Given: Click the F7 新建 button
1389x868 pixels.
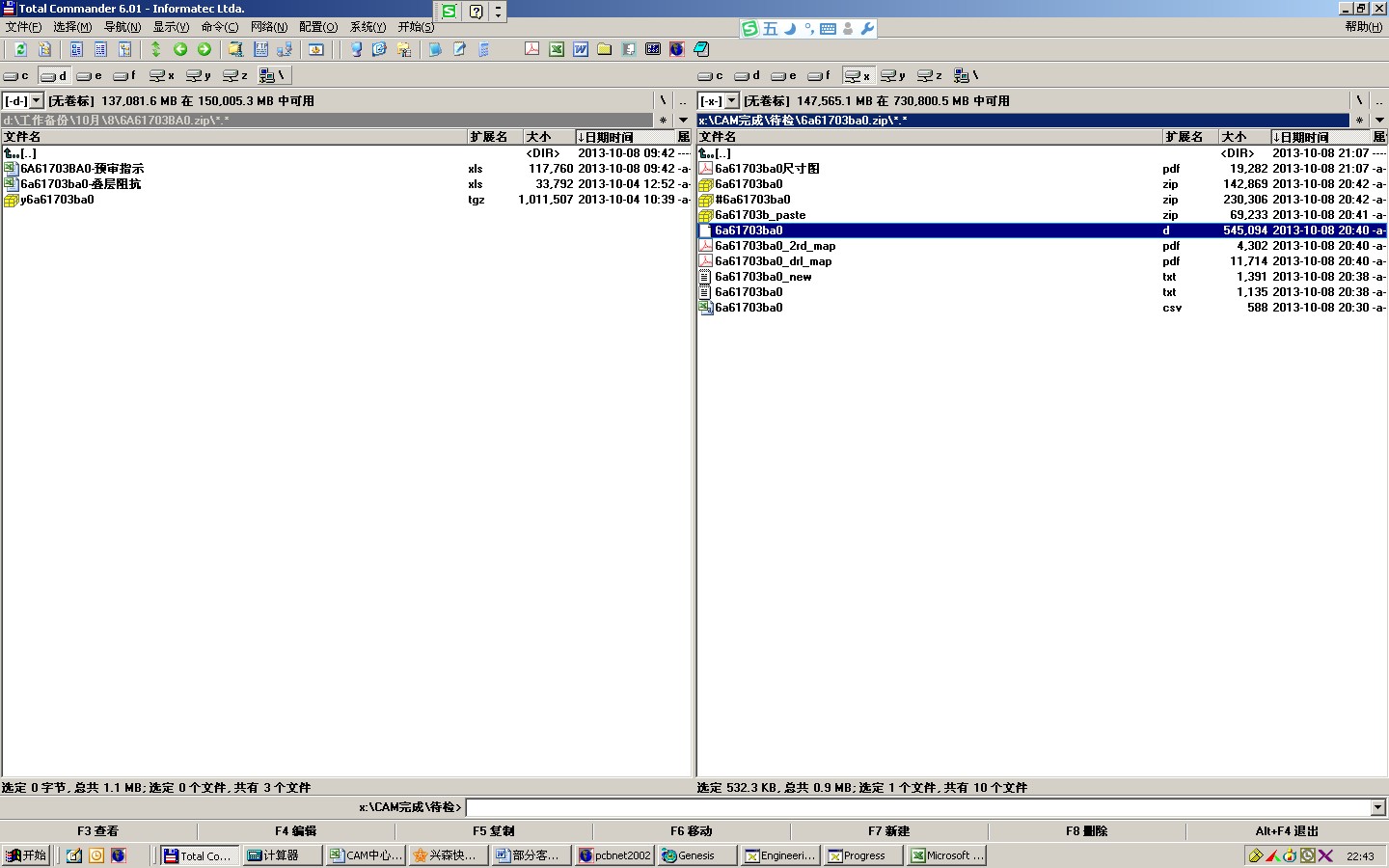Looking at the screenshot, I should 889,830.
